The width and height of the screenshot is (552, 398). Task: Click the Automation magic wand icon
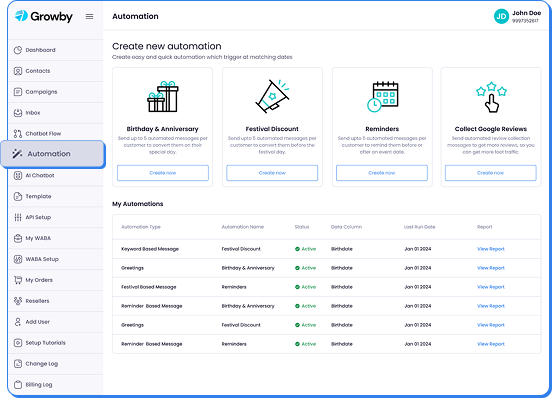click(17, 154)
